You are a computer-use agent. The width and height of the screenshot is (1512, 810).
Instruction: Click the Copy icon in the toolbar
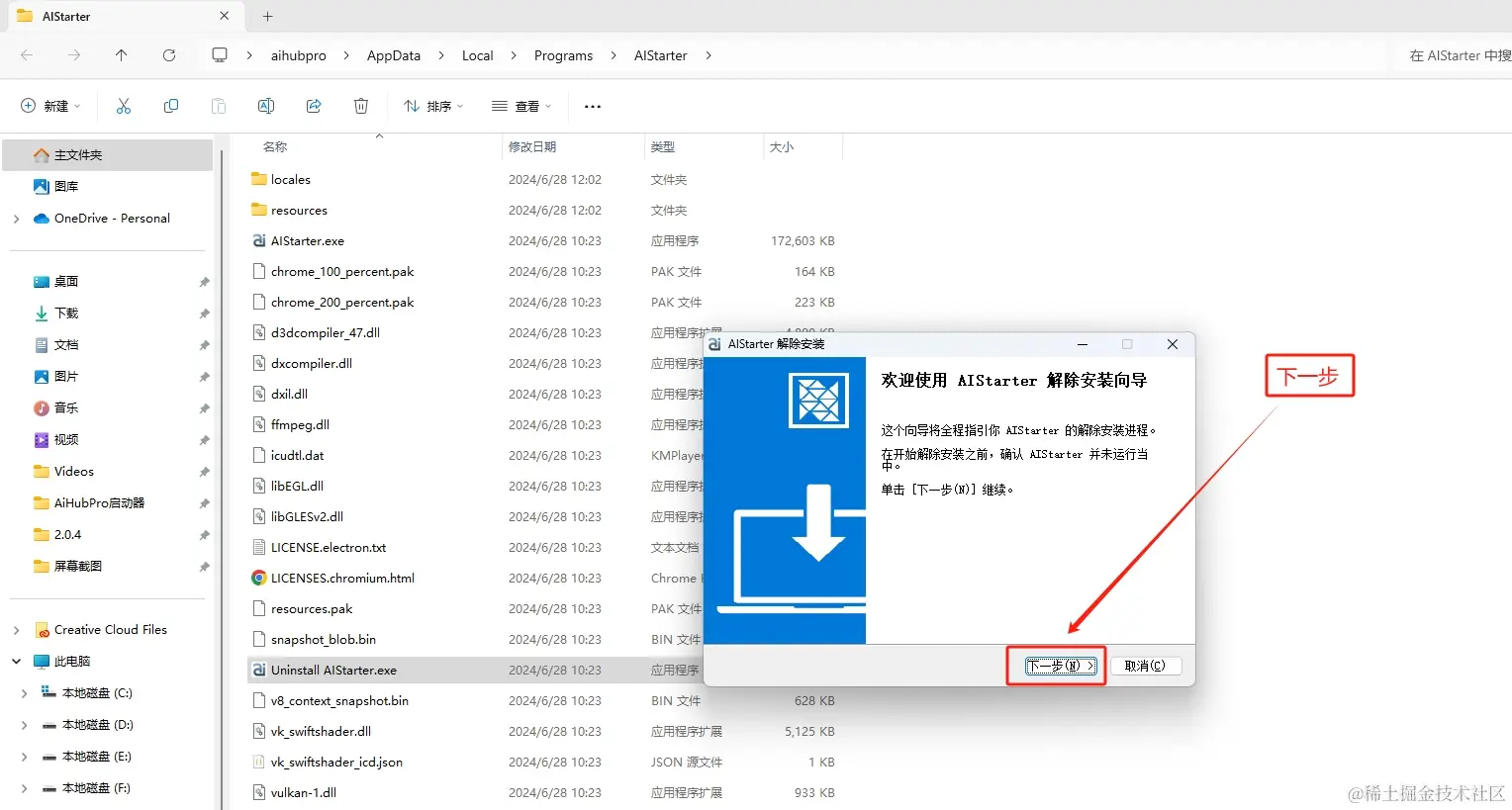pos(170,106)
